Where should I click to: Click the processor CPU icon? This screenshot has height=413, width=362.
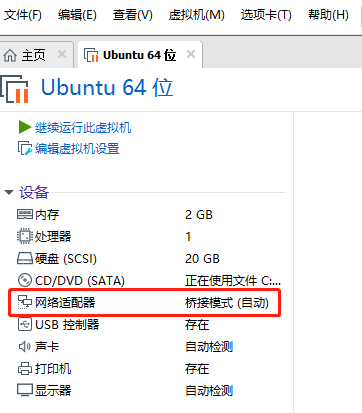click(x=25, y=236)
